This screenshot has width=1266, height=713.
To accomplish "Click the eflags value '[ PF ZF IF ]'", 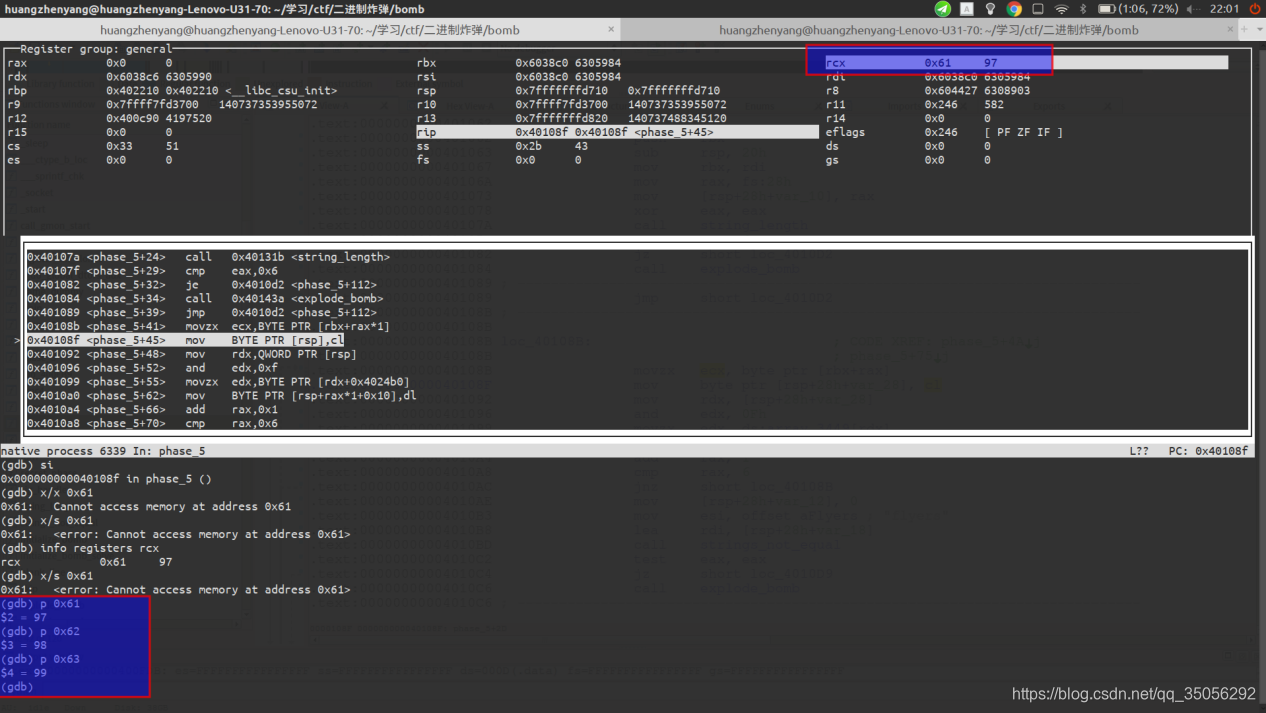I will (x=1023, y=132).
